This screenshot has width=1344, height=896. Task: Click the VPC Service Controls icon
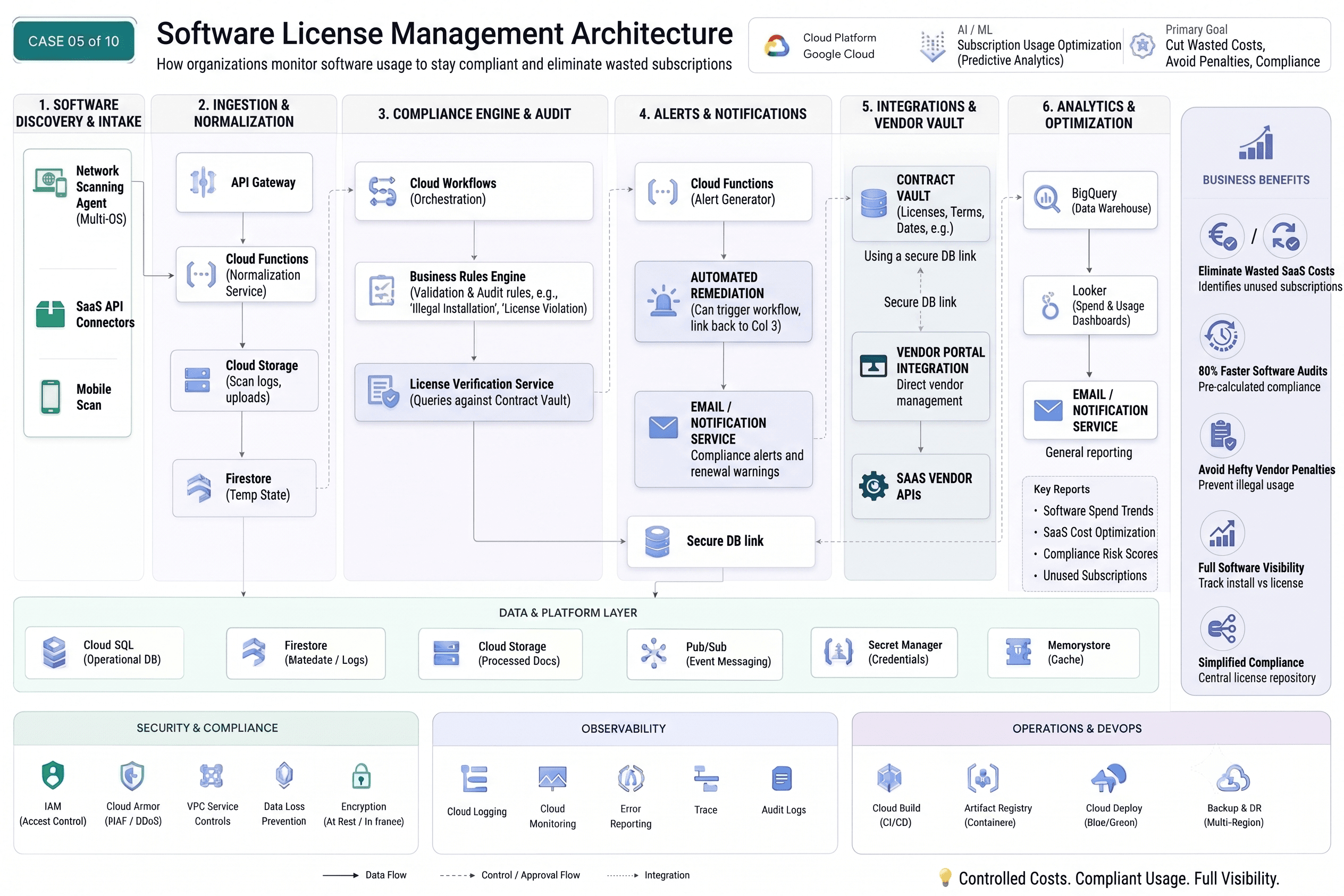click(212, 776)
